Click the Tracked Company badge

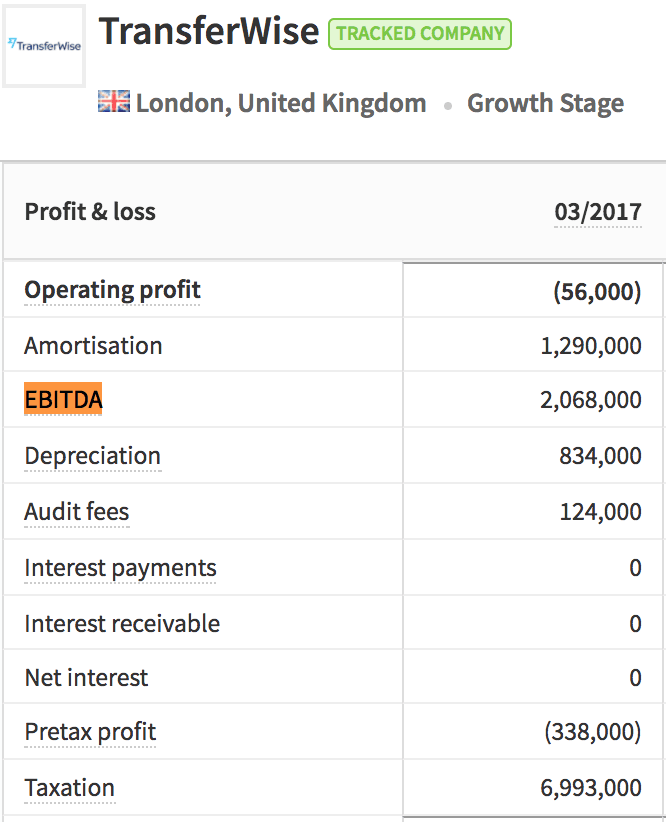tap(420, 34)
